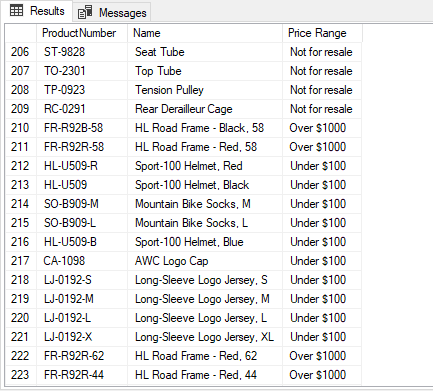Select the Tension Pulley name cell
Screen dimensions: 433x391
pyautogui.click(x=205, y=90)
